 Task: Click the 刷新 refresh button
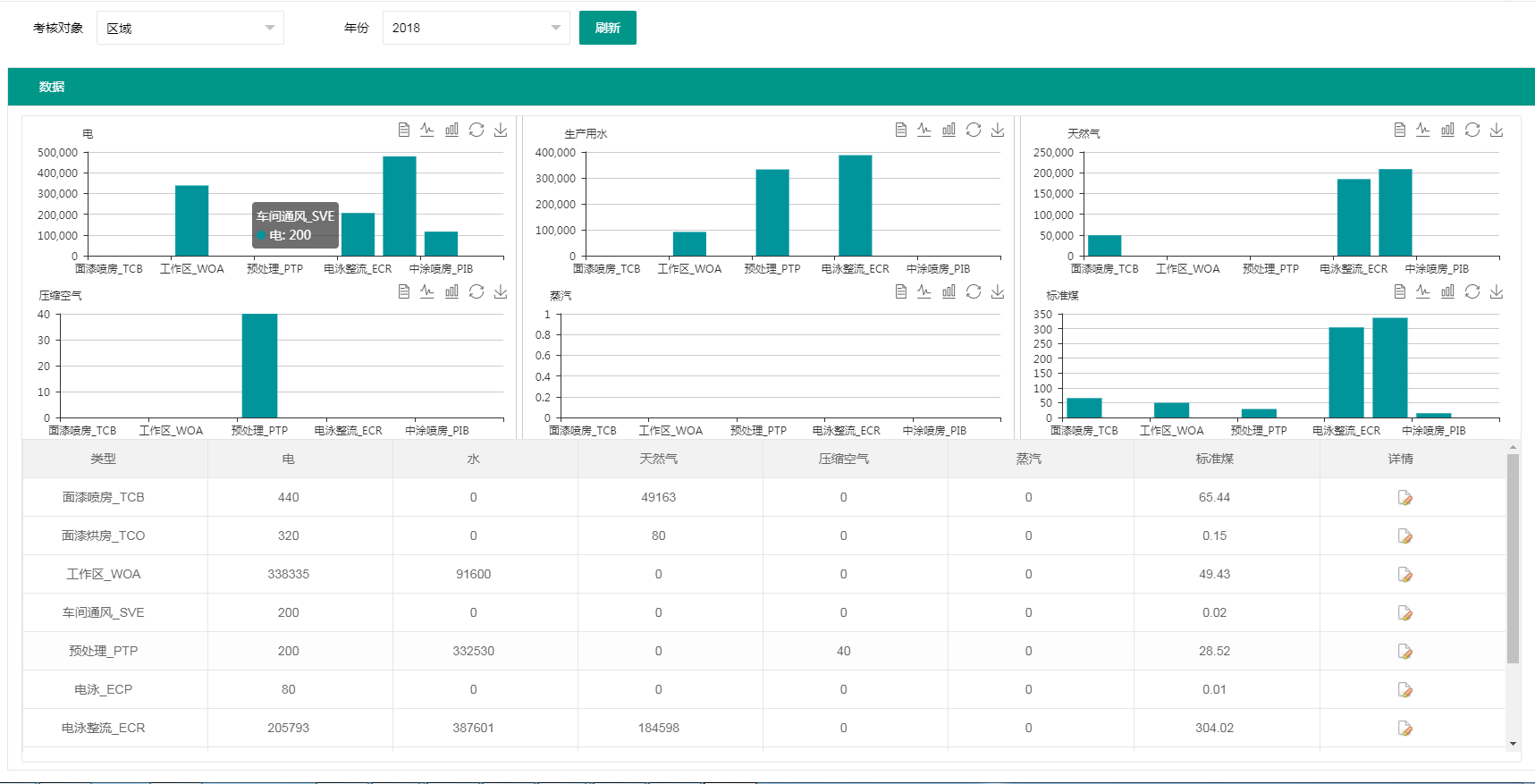point(607,28)
